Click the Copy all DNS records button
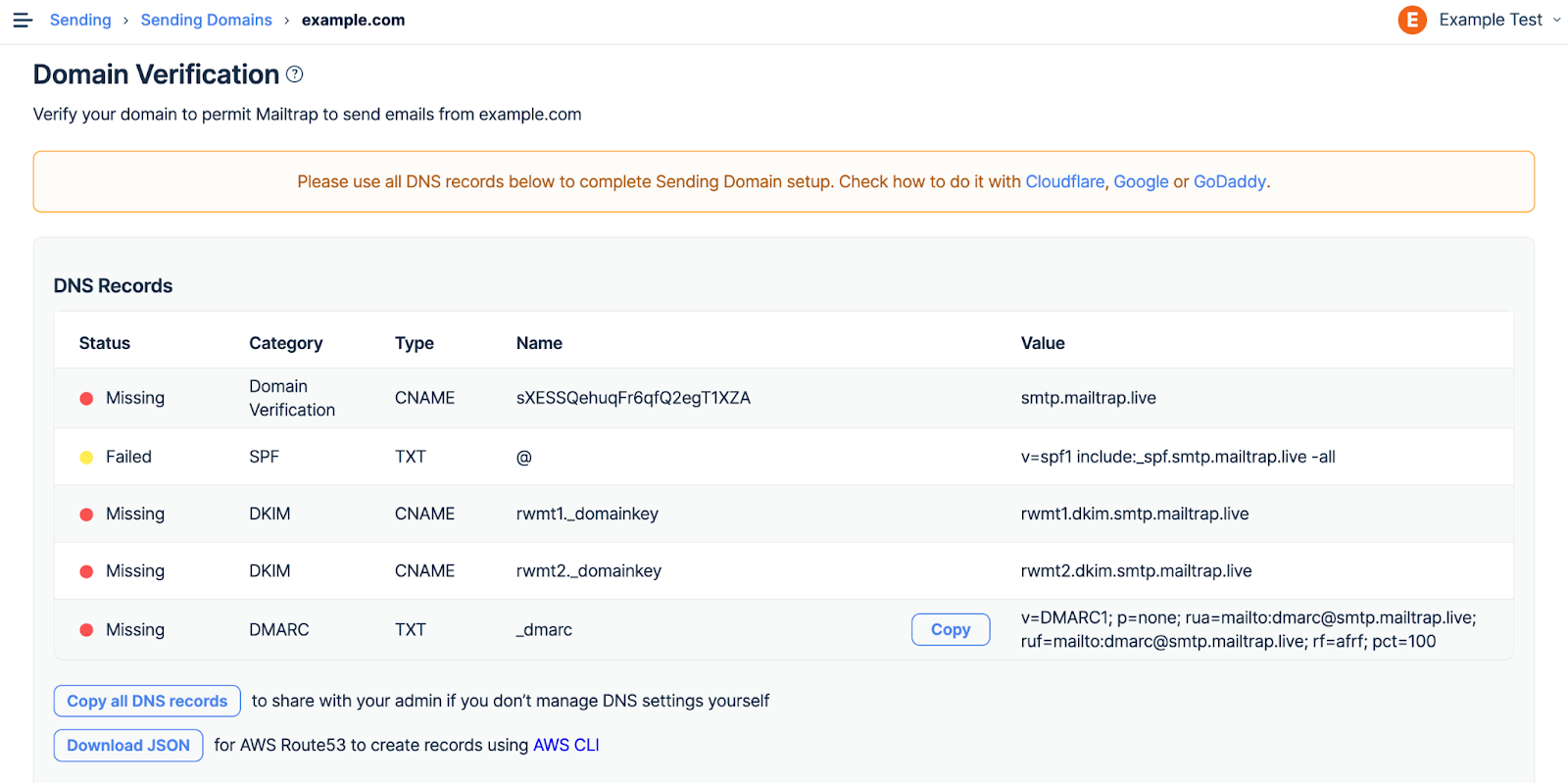1568x783 pixels. 147,701
